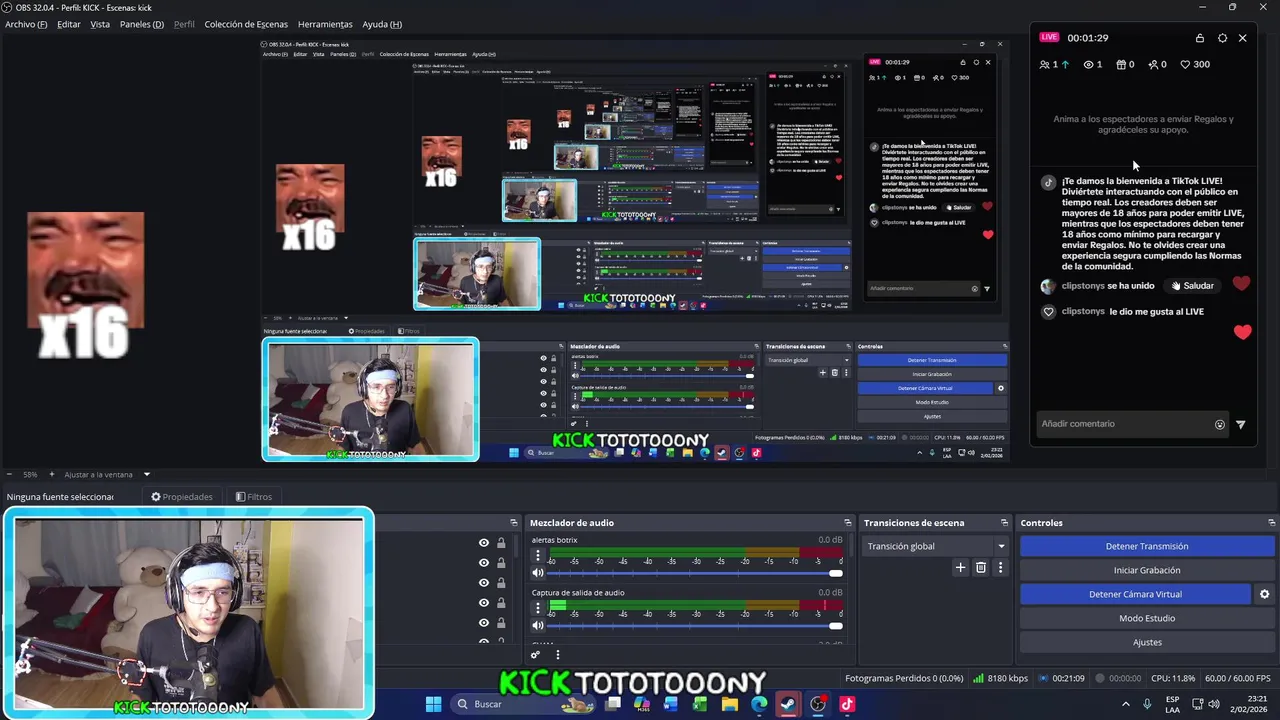
Task: Open the Editar menu
Action: [69, 24]
